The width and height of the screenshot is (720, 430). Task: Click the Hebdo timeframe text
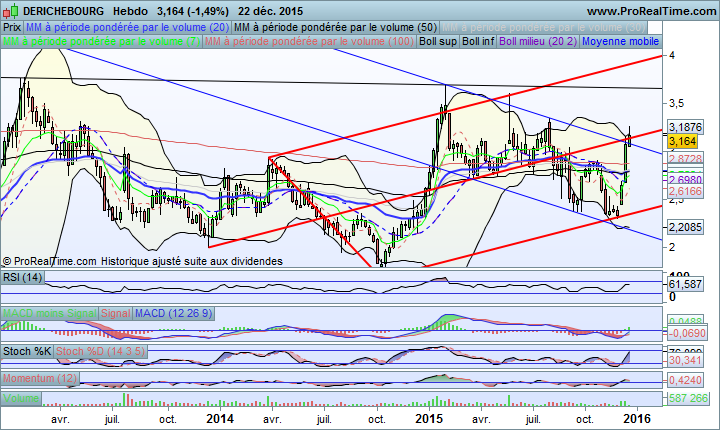[x=130, y=11]
